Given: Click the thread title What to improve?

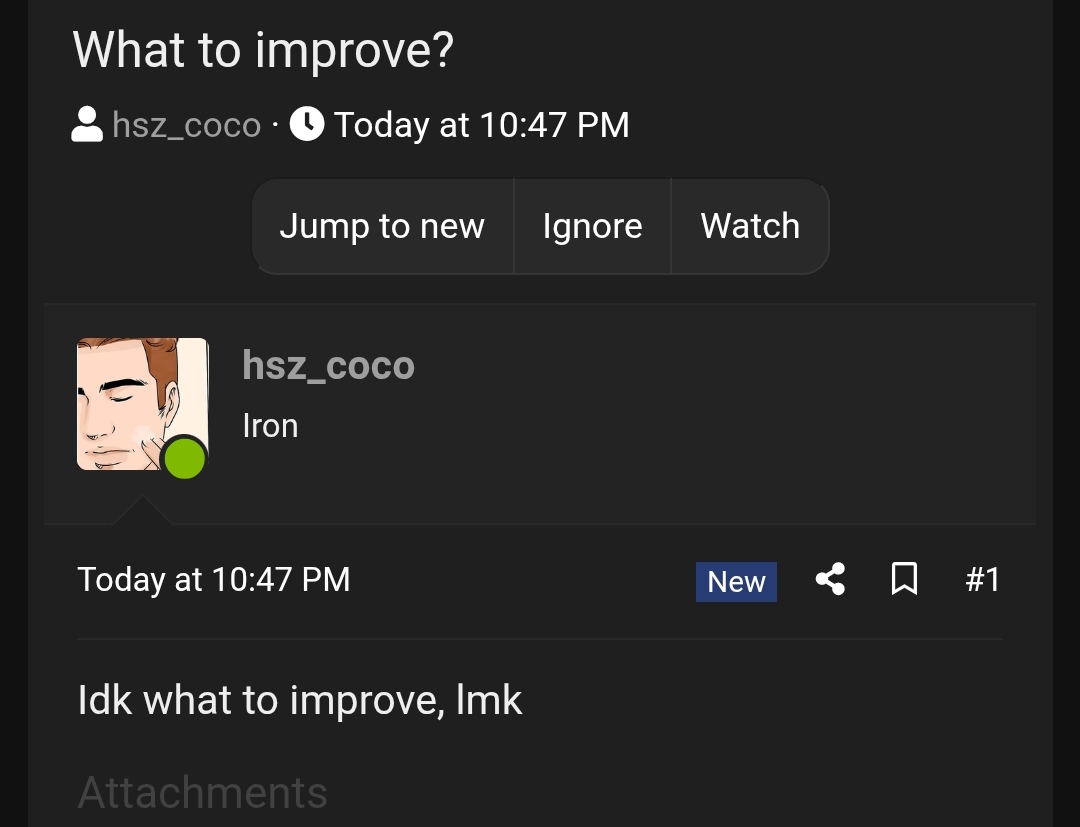Looking at the screenshot, I should click(264, 49).
